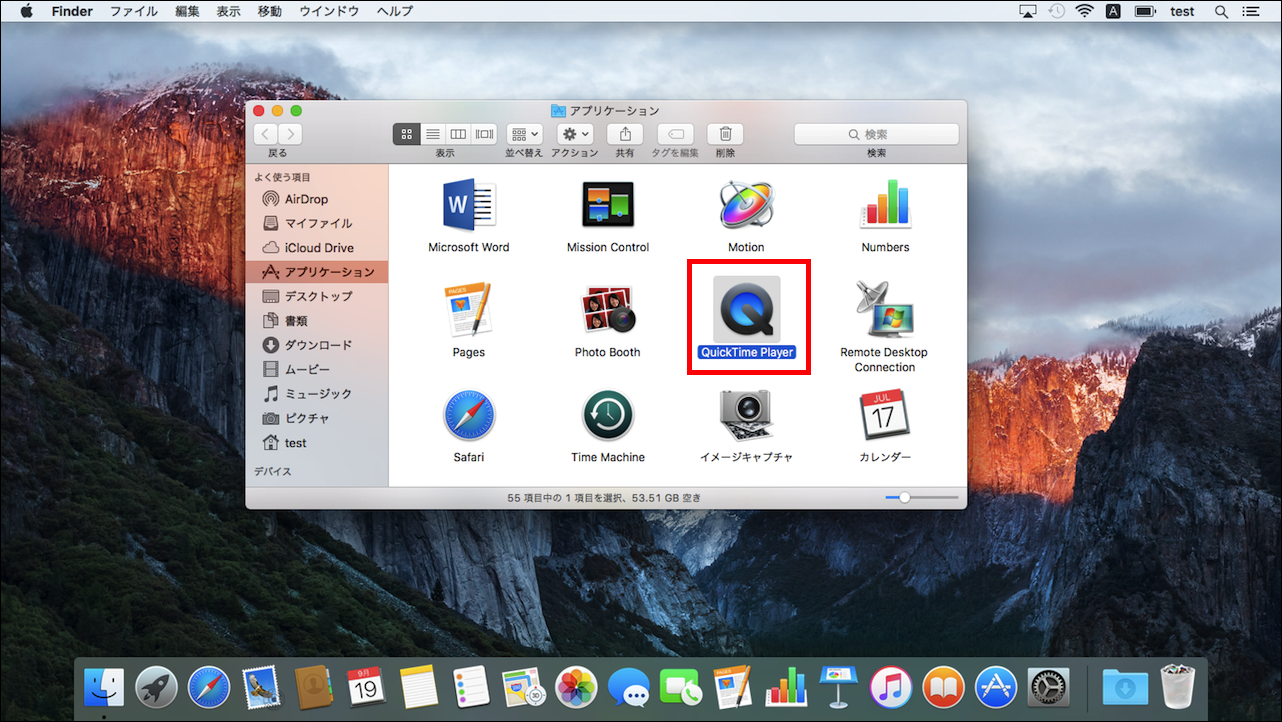Open FaceTime from the Dock
The height and width of the screenshot is (722, 1282).
click(x=681, y=687)
